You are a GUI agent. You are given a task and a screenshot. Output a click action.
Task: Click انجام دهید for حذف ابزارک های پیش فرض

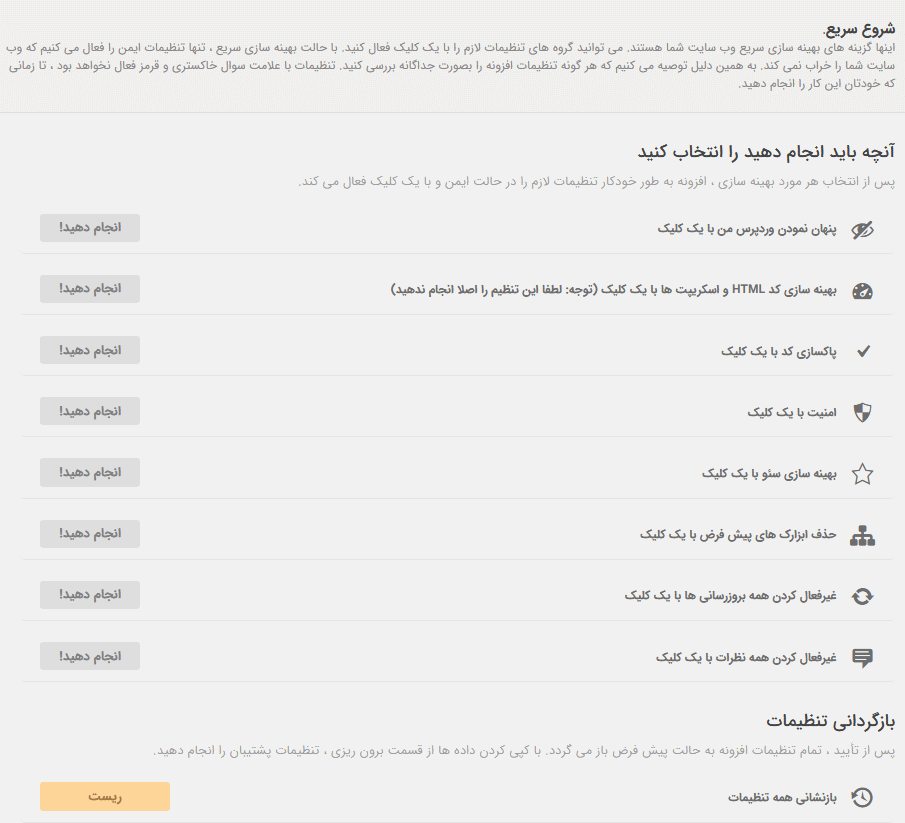pyautogui.click(x=90, y=534)
